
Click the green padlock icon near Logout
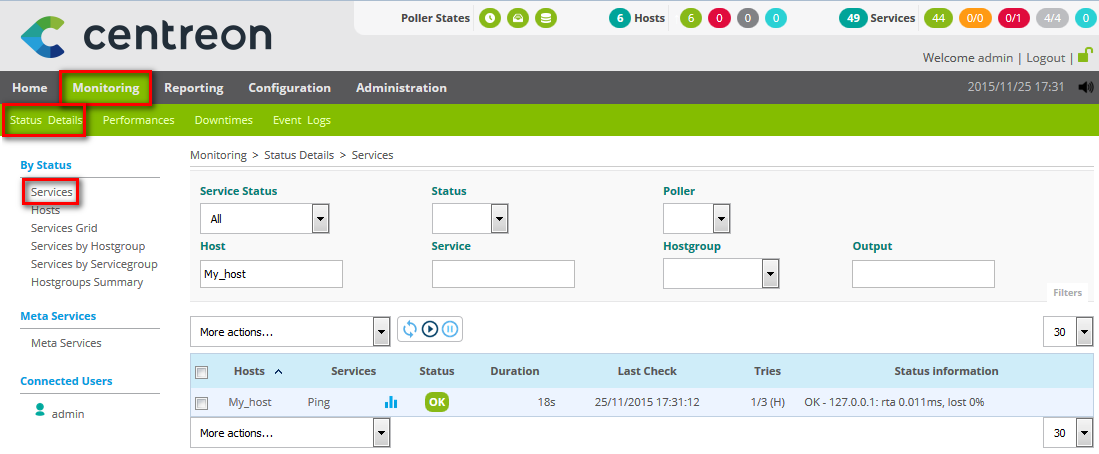[x=1085, y=55]
